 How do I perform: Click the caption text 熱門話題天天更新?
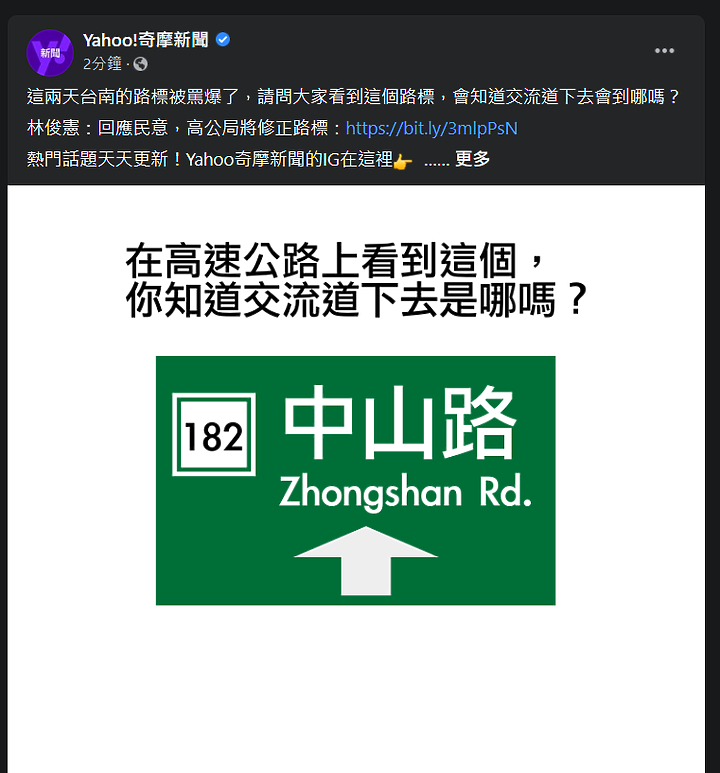point(98,159)
